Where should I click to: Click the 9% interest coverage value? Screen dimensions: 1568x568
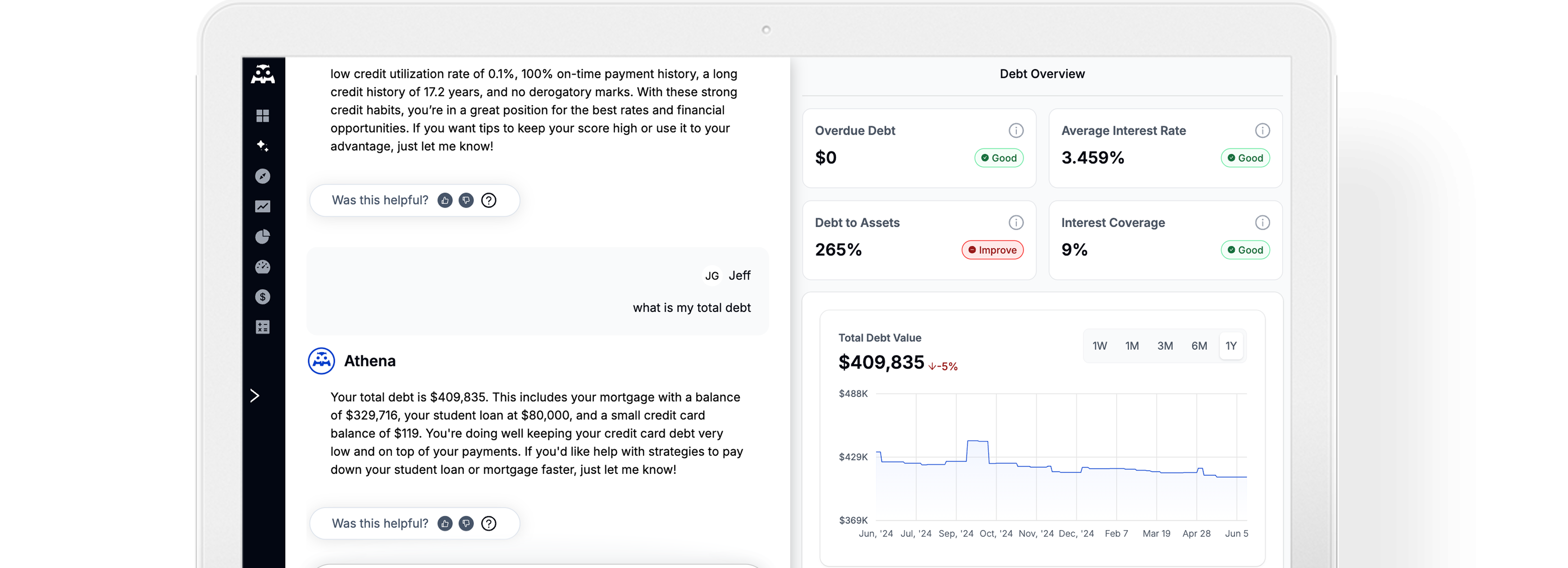click(x=1074, y=250)
